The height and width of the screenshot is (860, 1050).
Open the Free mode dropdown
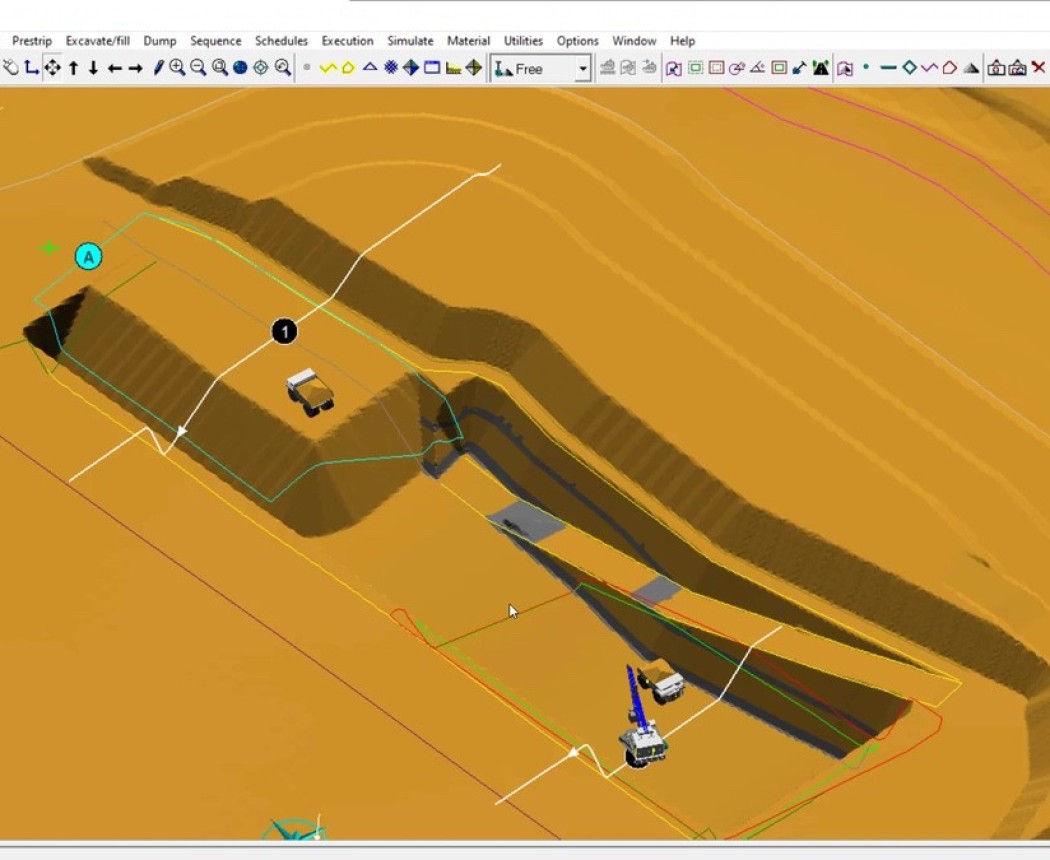click(583, 69)
